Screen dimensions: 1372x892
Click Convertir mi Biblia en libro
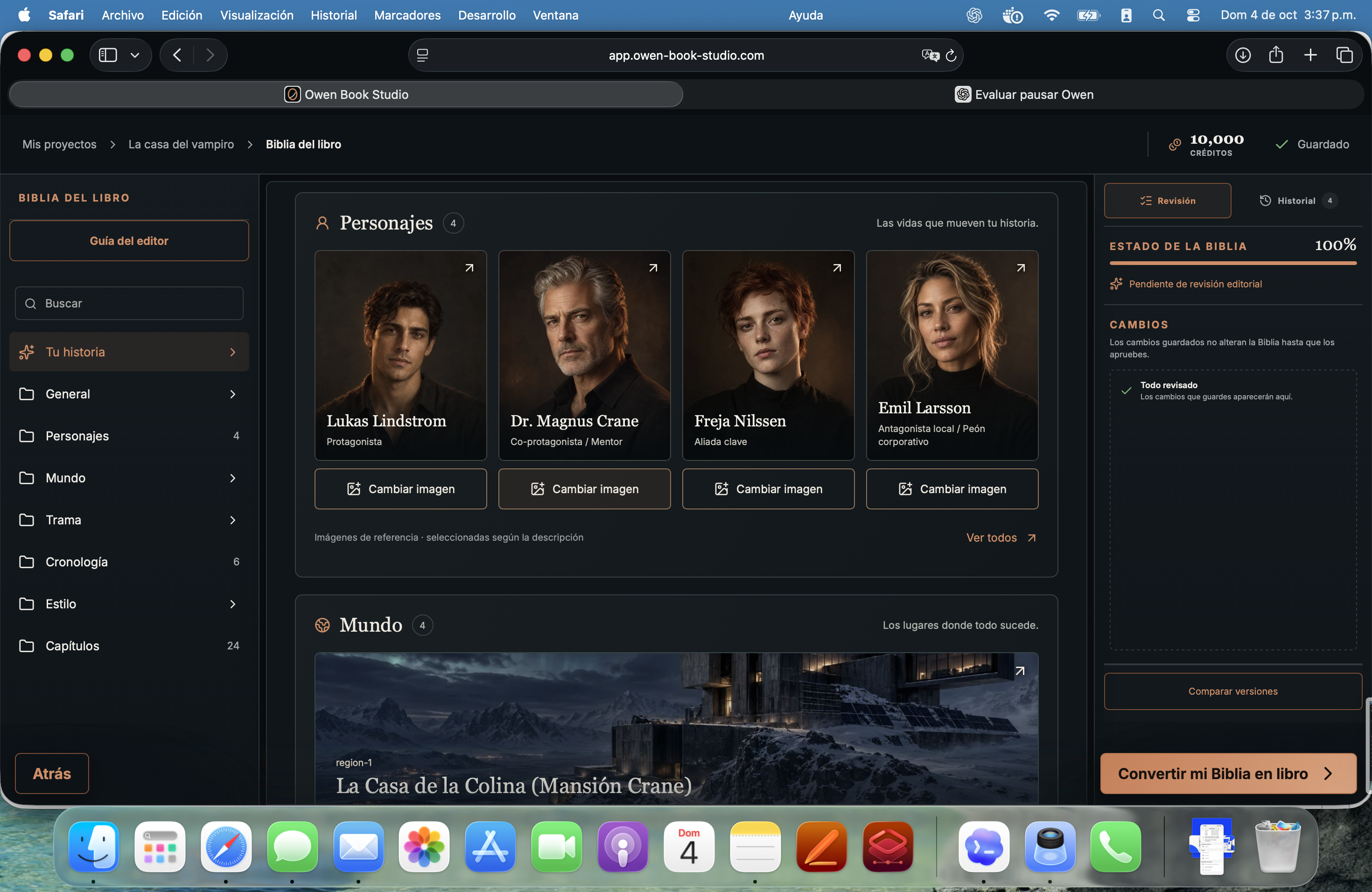click(x=1228, y=774)
